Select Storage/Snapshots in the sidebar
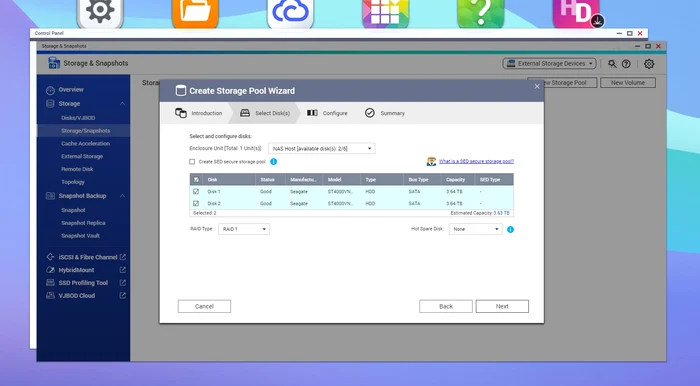The image size is (700, 386). pos(83,131)
